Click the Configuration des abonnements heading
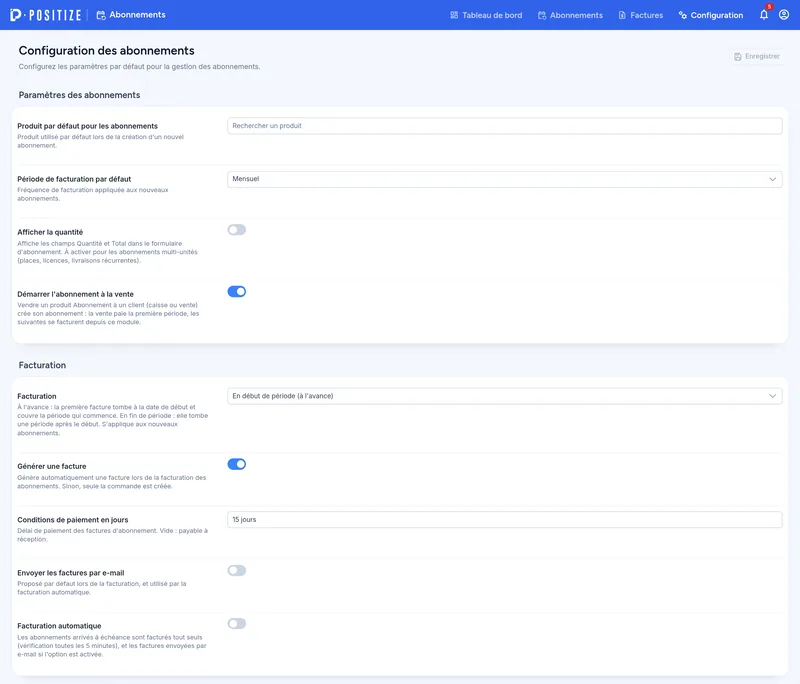 click(107, 50)
